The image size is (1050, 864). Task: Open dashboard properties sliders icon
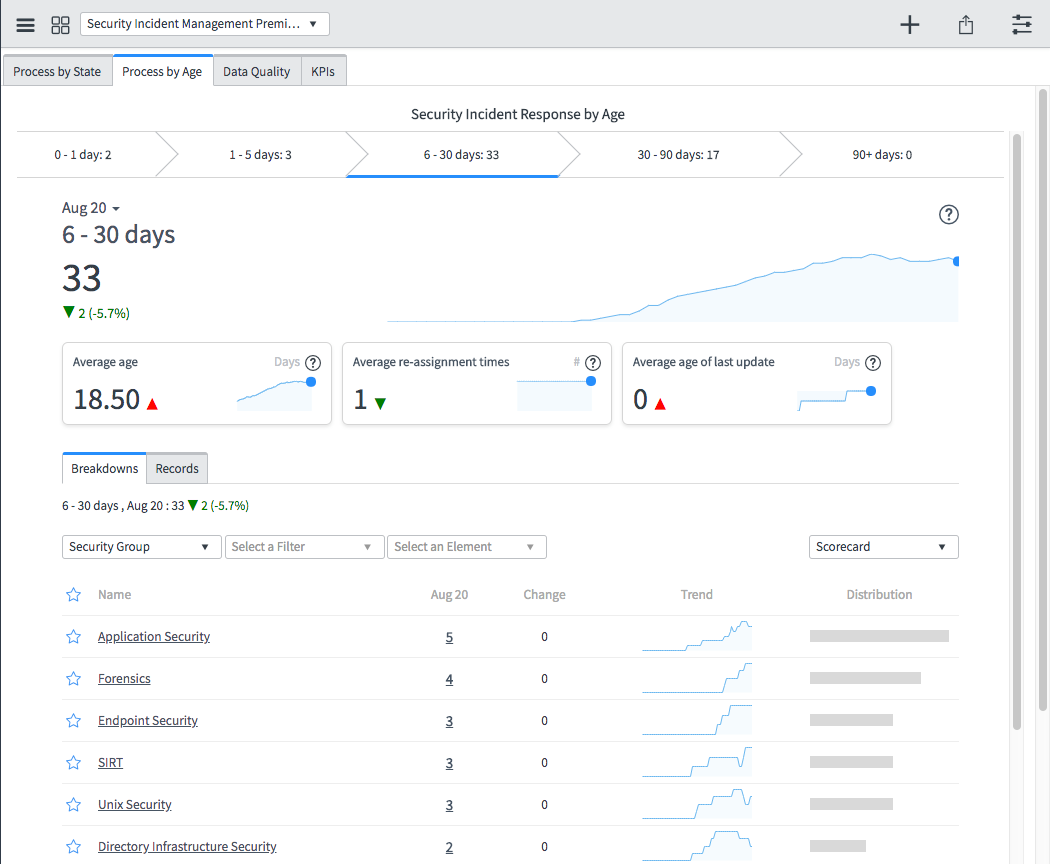pos(1022,25)
